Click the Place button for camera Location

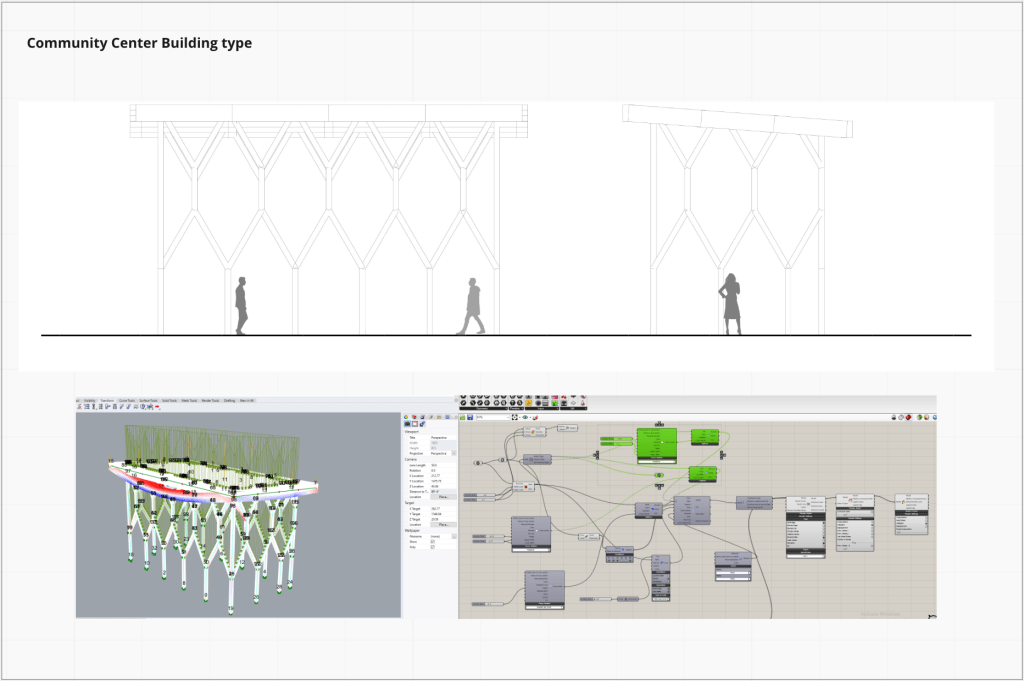coord(441,497)
